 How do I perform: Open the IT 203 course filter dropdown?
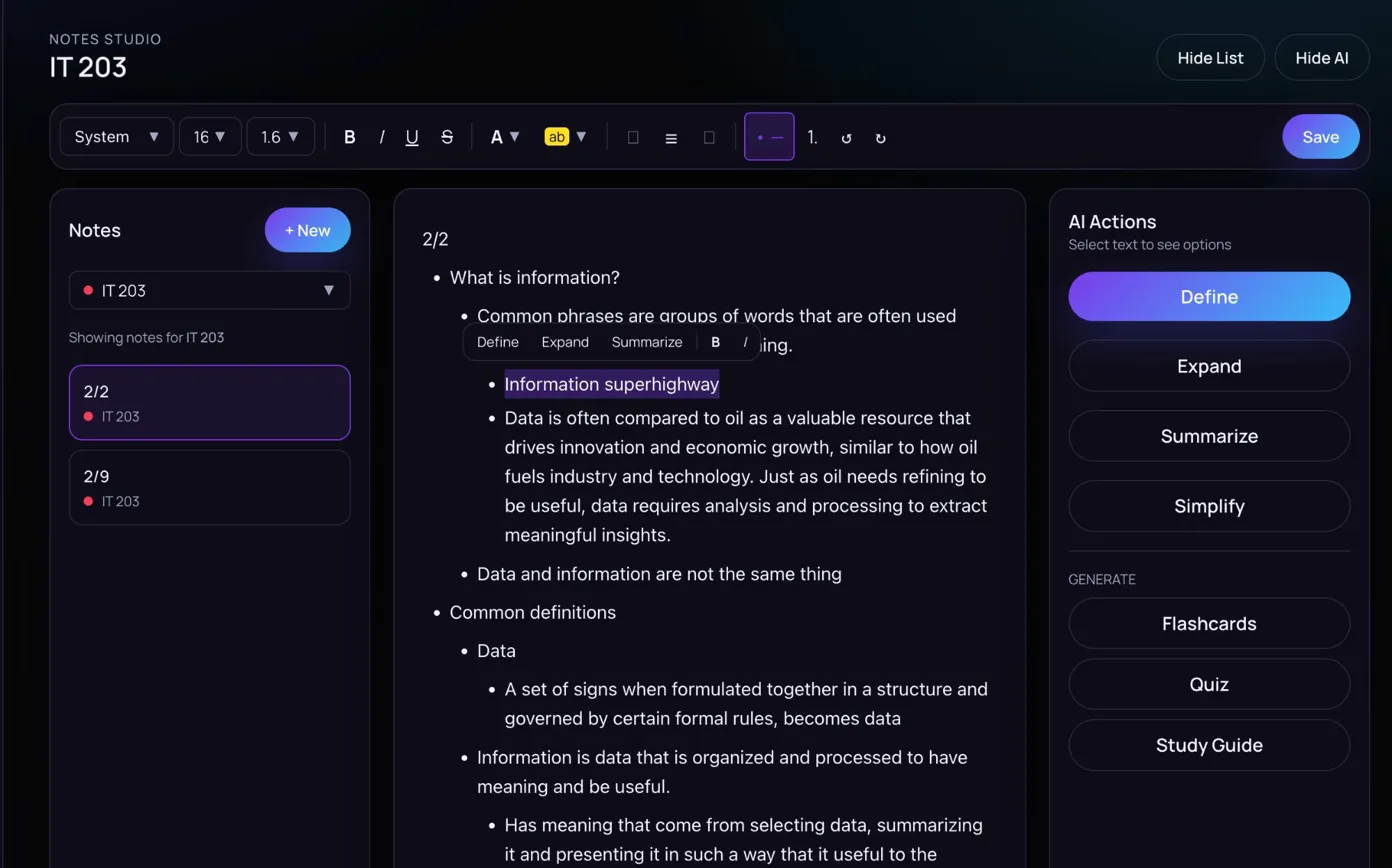(209, 291)
